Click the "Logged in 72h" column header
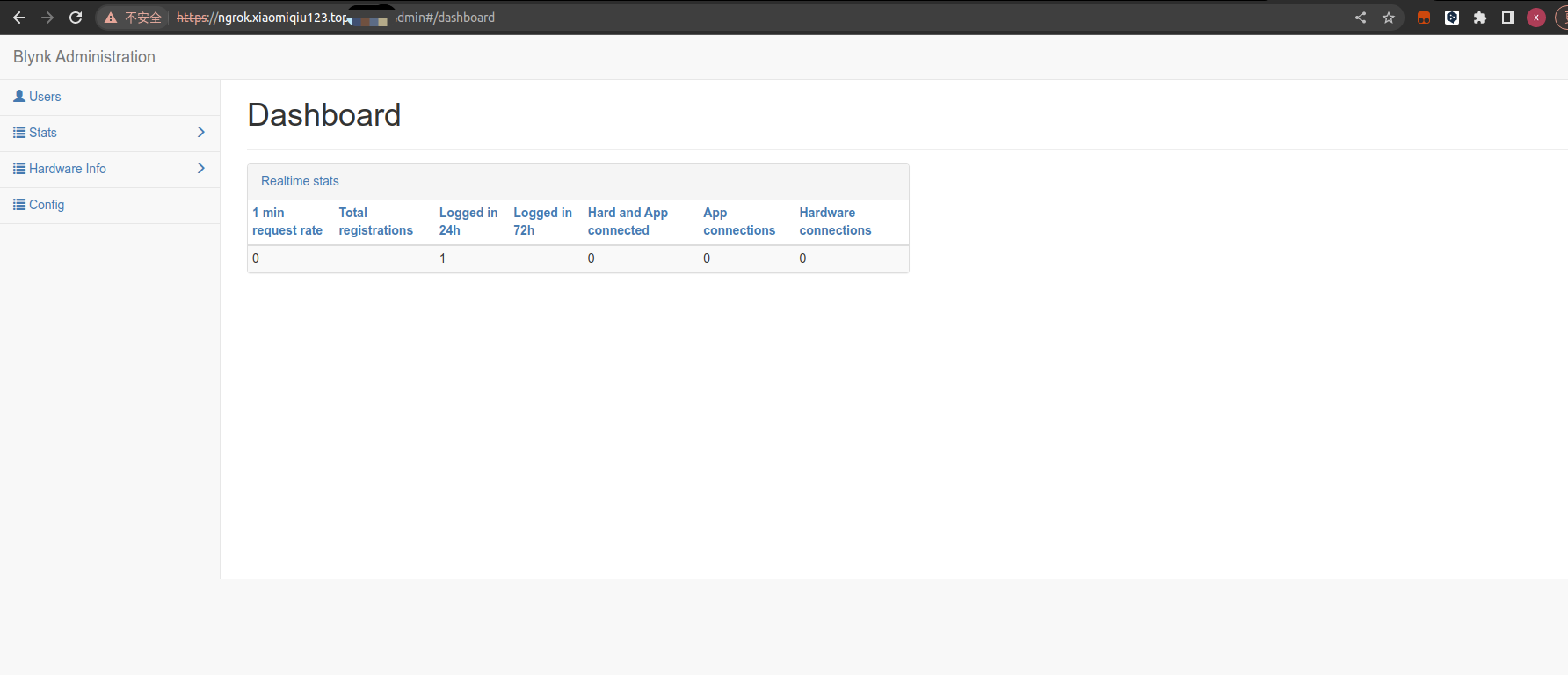Image resolution: width=1568 pixels, height=675 pixels. (542, 221)
